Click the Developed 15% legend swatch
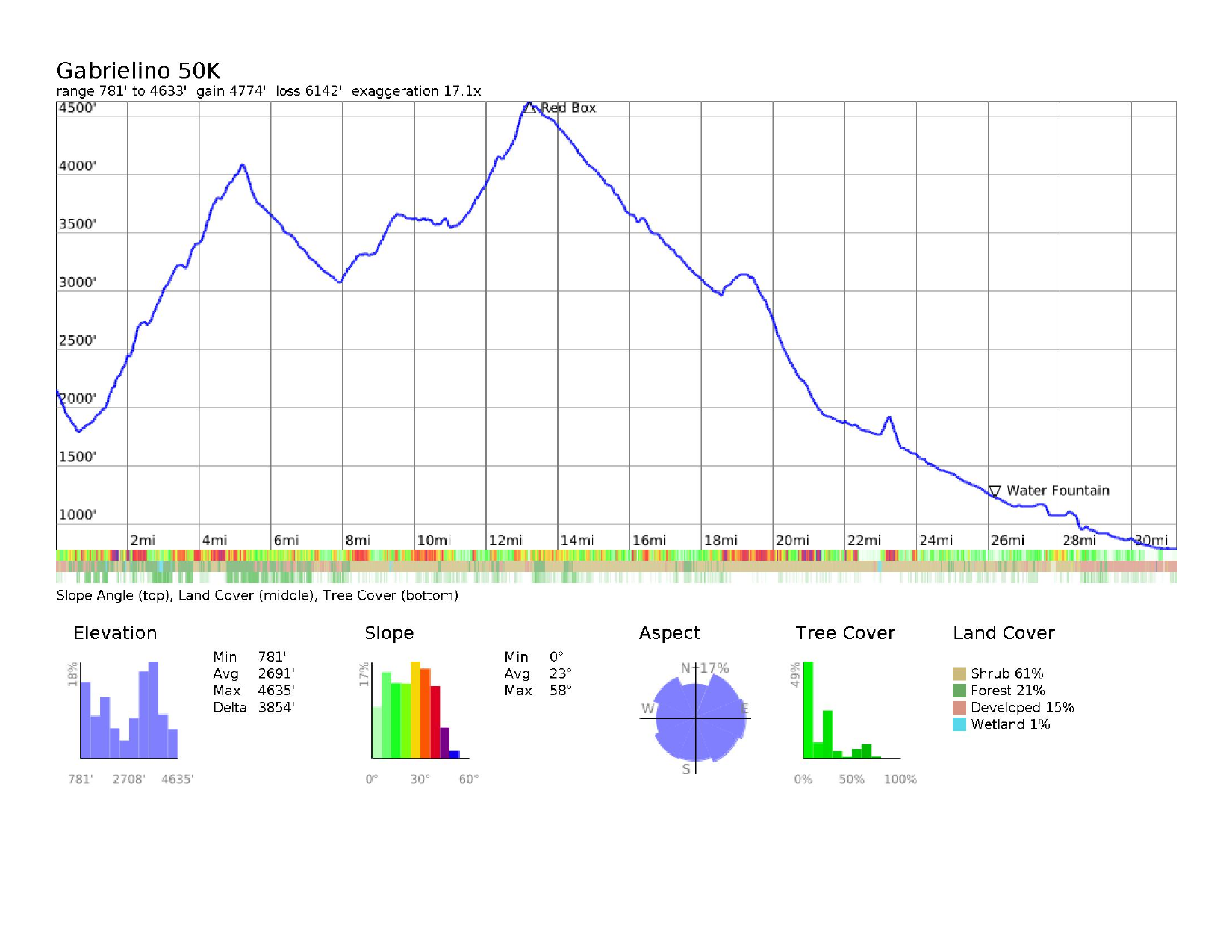The image size is (1232, 952). (x=959, y=708)
